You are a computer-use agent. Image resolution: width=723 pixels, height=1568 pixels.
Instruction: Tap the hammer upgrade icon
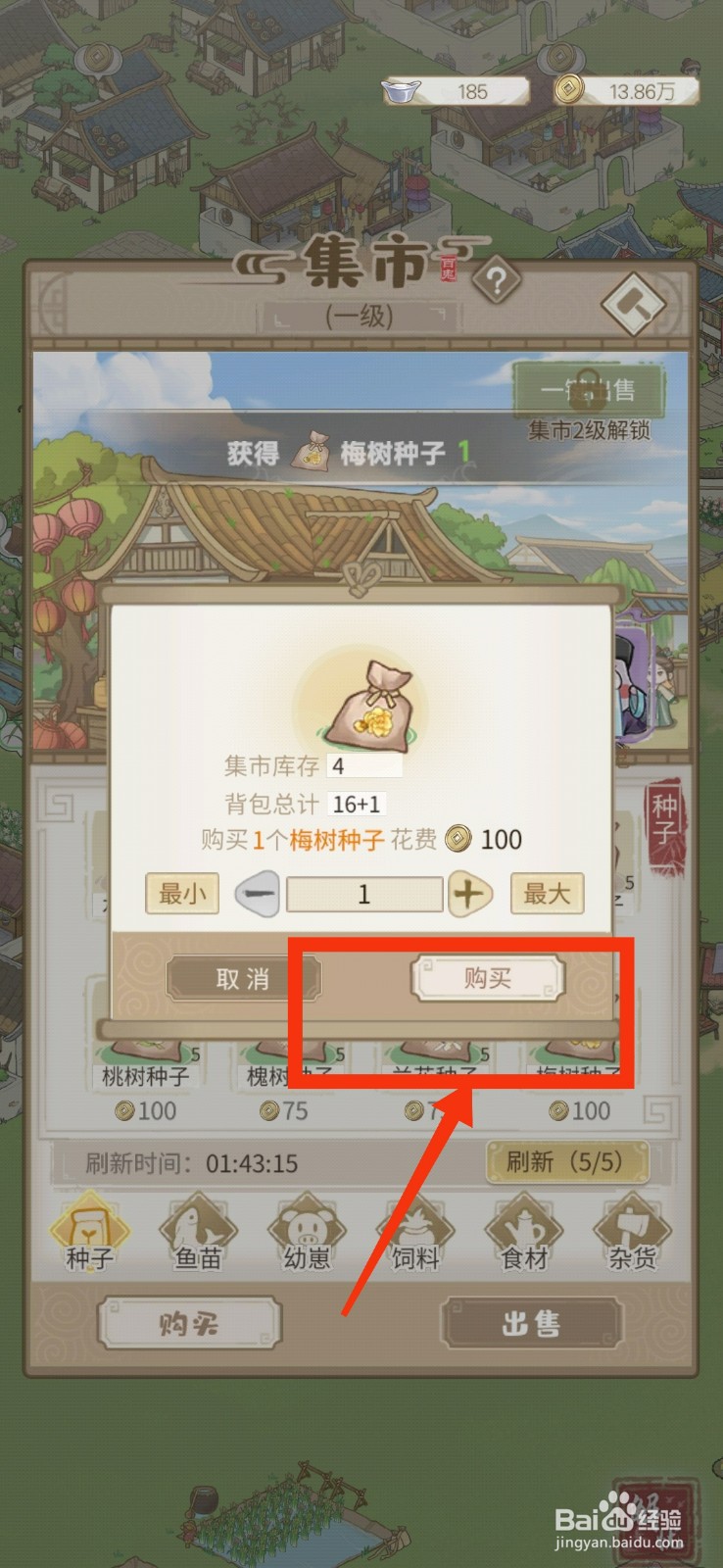click(x=634, y=303)
